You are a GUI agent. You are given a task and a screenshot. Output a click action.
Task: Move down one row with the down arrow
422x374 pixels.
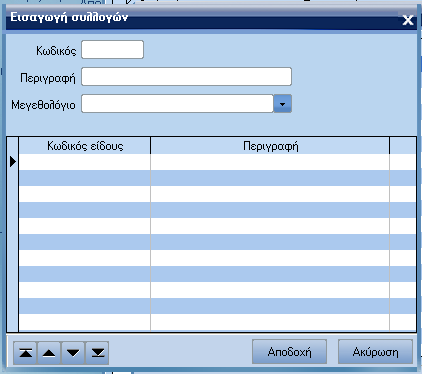click(x=73, y=353)
